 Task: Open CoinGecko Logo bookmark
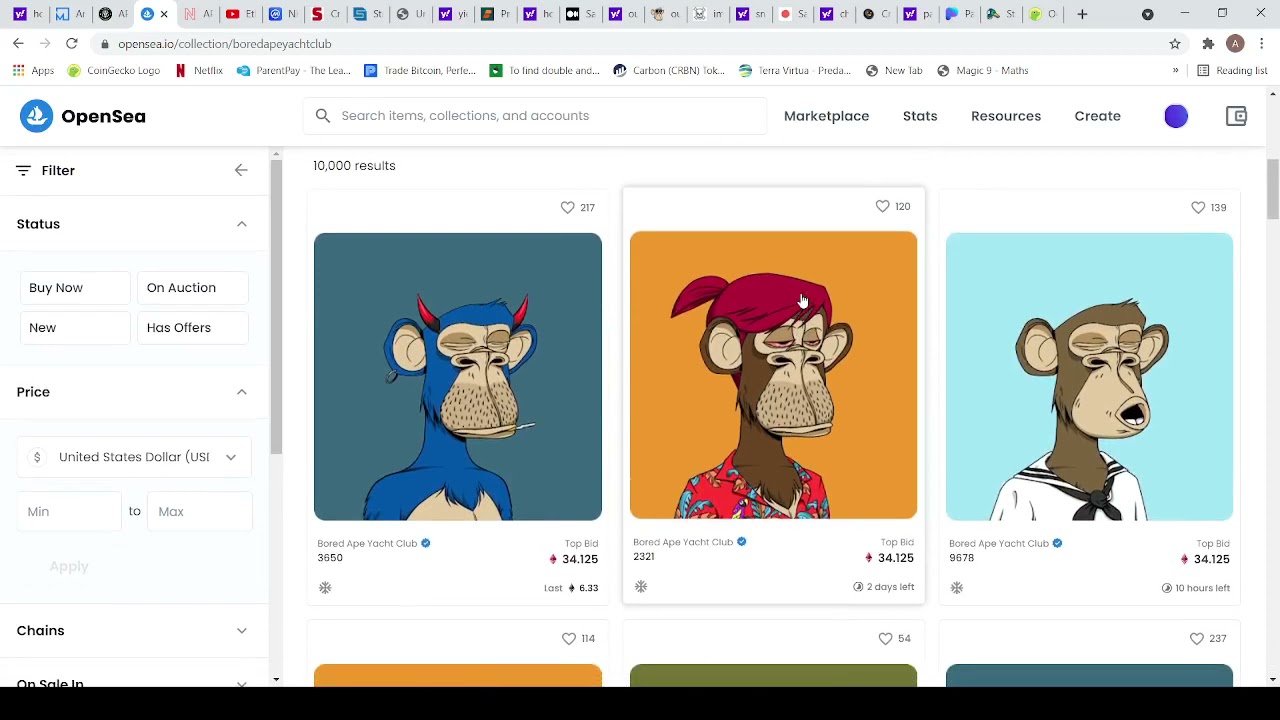click(113, 71)
